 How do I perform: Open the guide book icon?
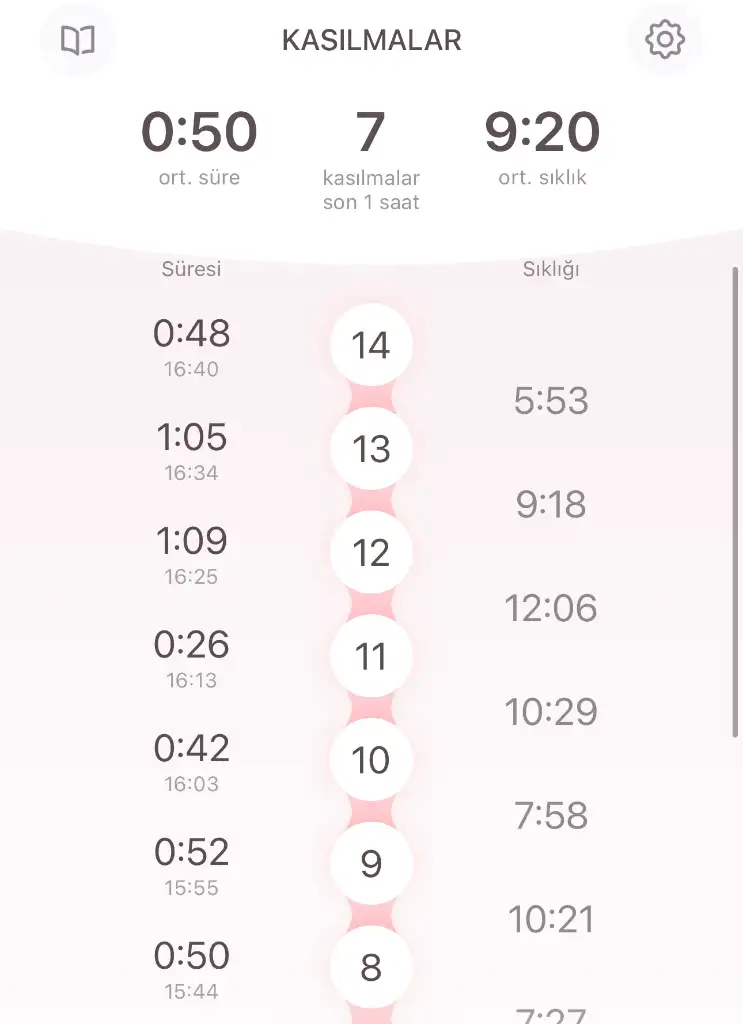point(78,40)
